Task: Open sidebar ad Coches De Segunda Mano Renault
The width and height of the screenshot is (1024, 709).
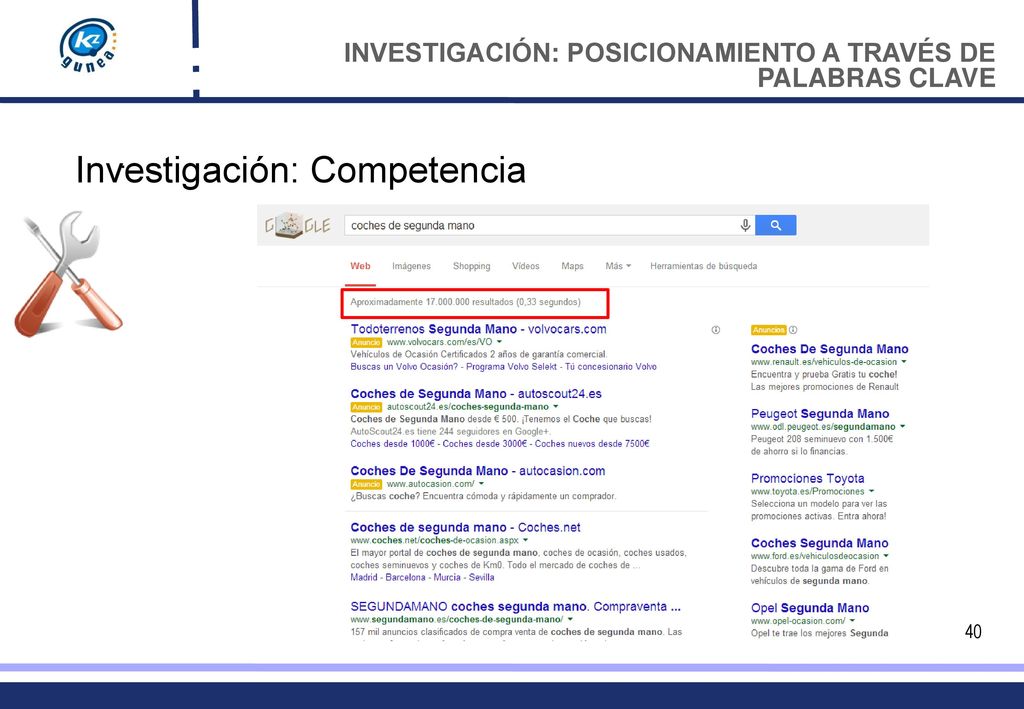Action: (x=829, y=349)
